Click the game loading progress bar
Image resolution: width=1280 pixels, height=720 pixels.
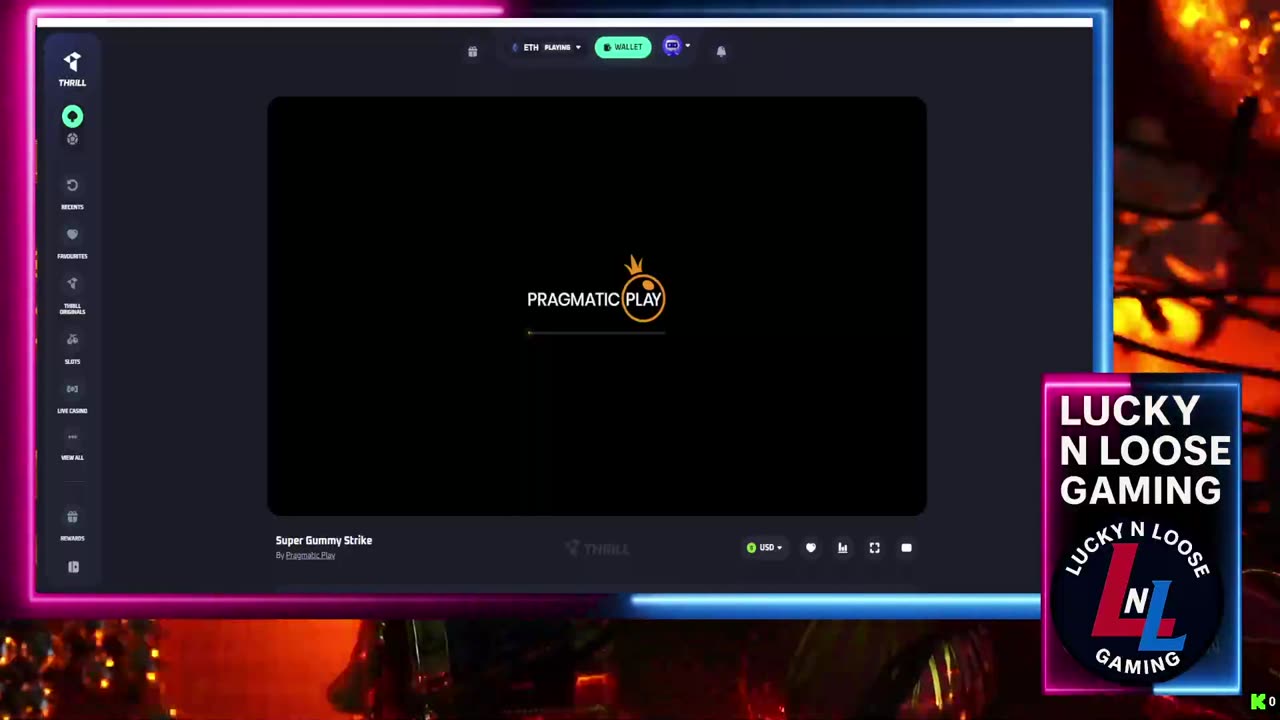pos(596,333)
